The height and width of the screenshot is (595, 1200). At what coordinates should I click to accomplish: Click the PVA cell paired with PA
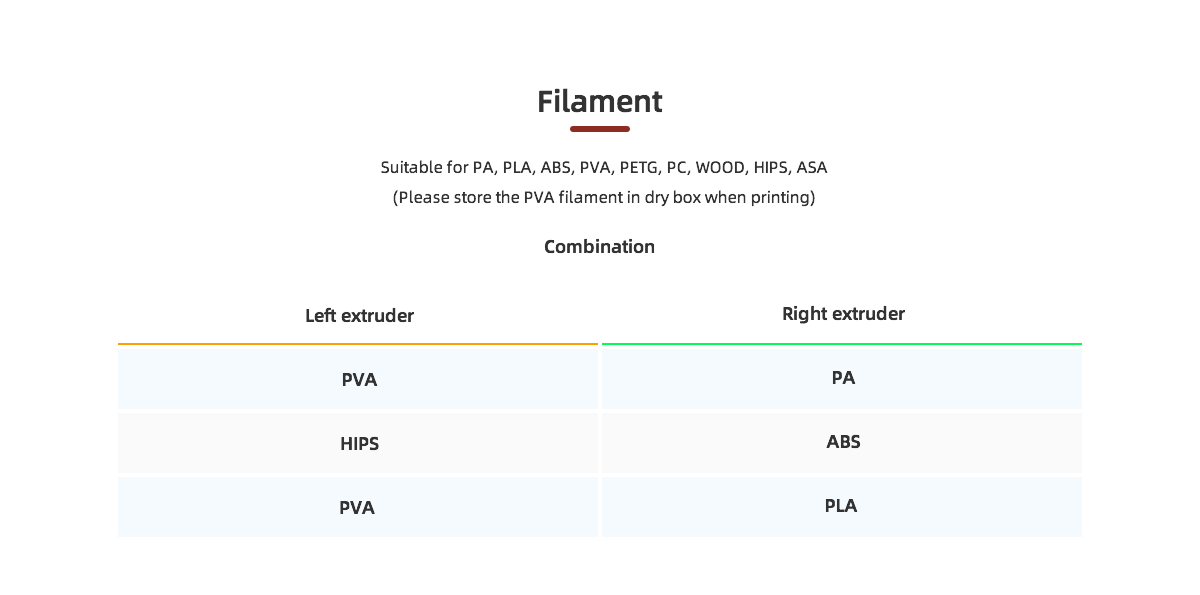tap(359, 380)
